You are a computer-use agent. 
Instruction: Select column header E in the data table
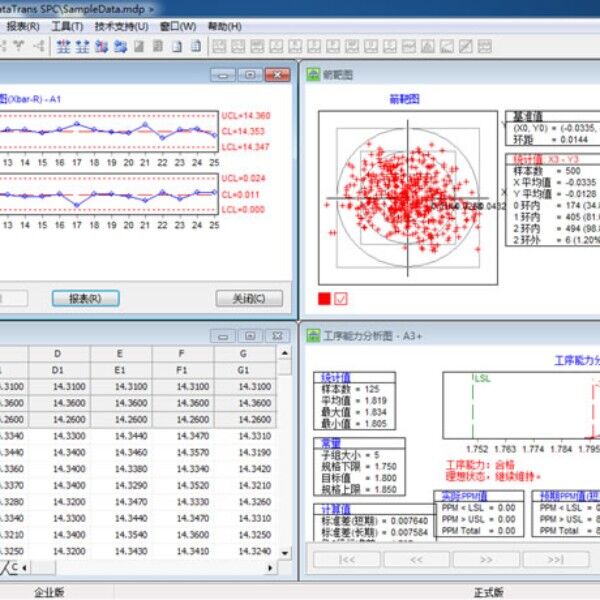click(121, 353)
